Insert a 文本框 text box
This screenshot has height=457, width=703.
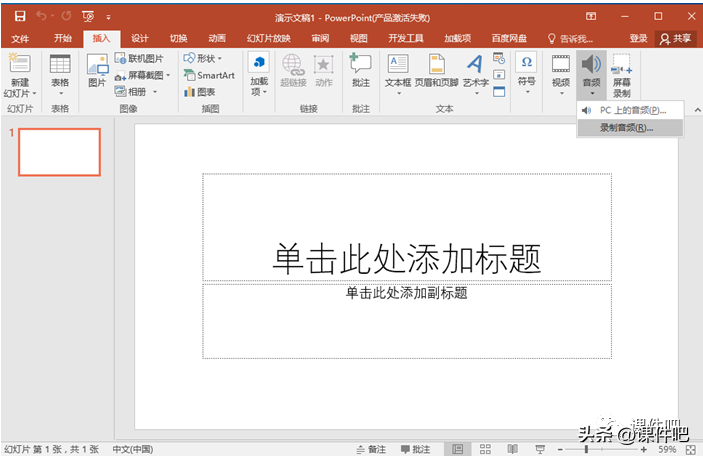click(x=398, y=74)
